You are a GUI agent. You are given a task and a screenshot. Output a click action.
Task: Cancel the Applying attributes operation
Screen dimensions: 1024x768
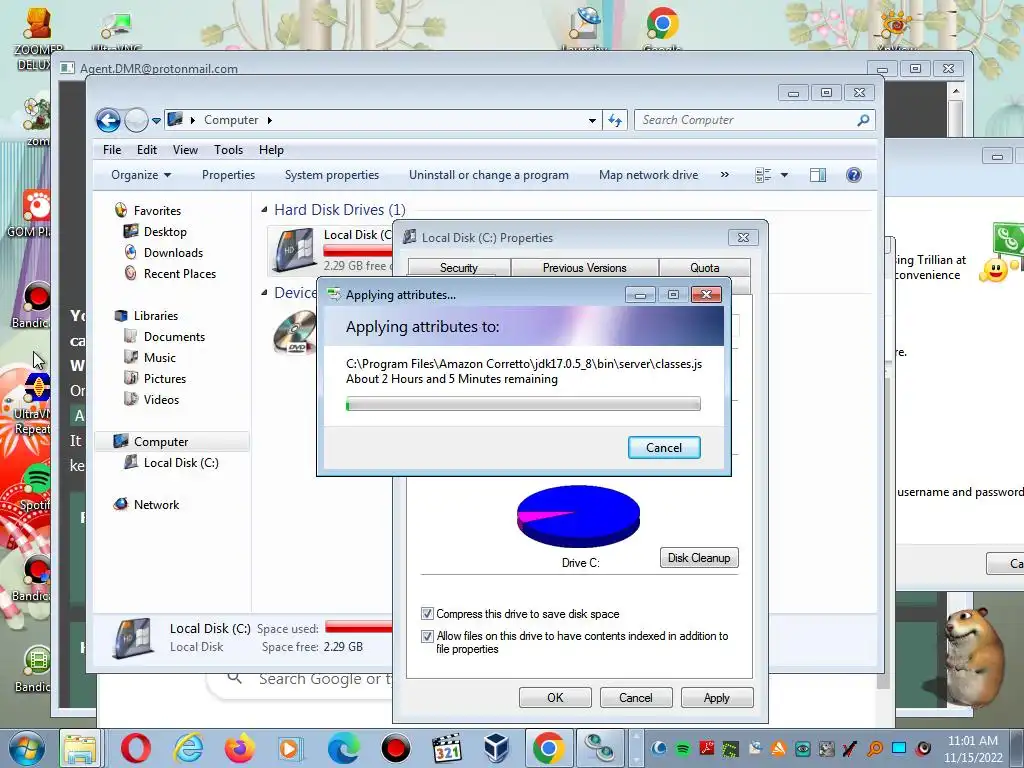click(x=664, y=448)
